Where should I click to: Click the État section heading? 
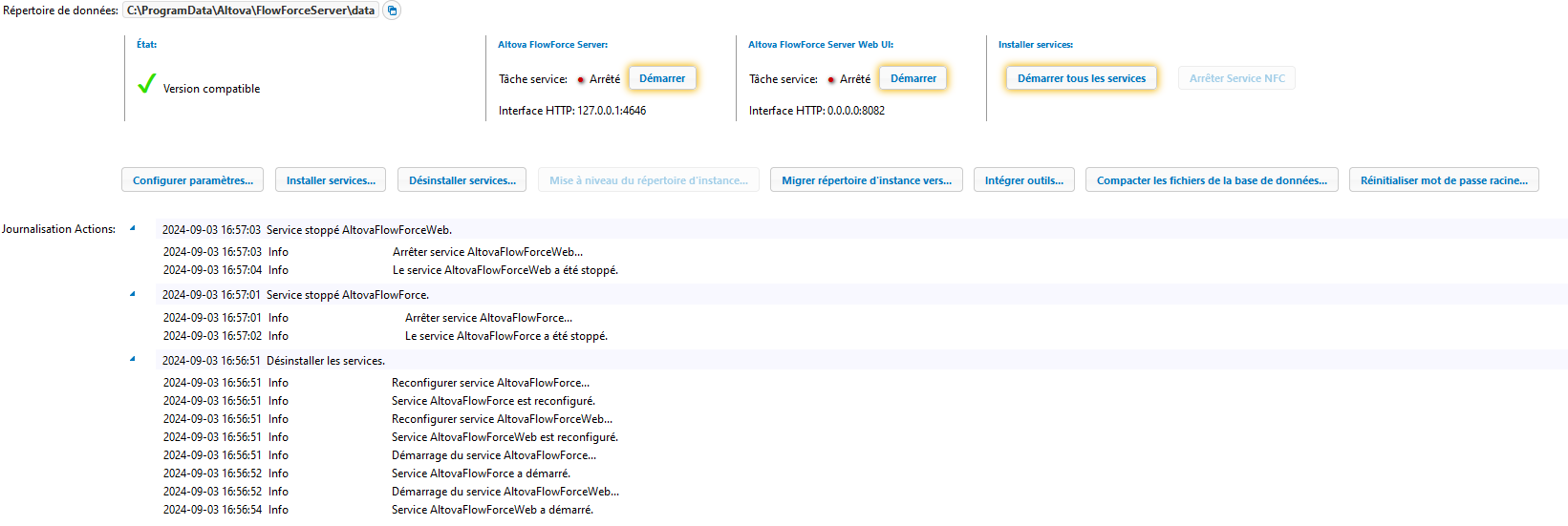(146, 45)
